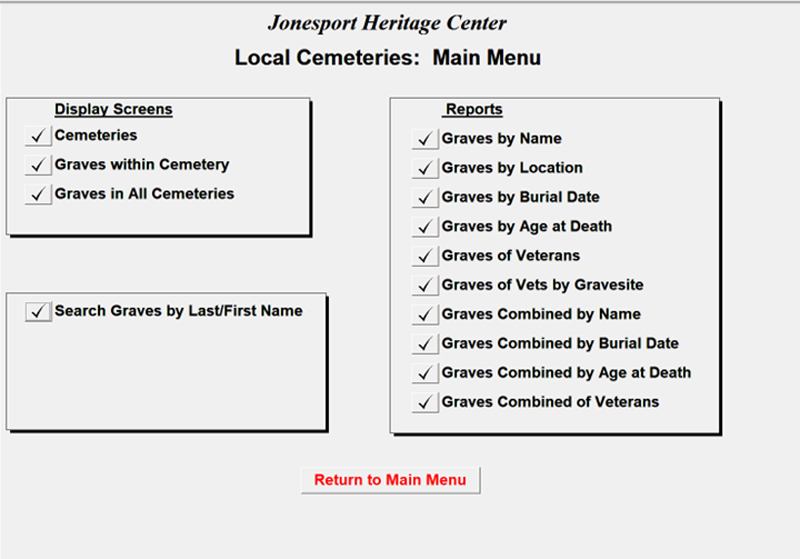Screen dimensions: 800x559
Task: Click the Jonesport Heritage Center title
Action: click(x=387, y=23)
